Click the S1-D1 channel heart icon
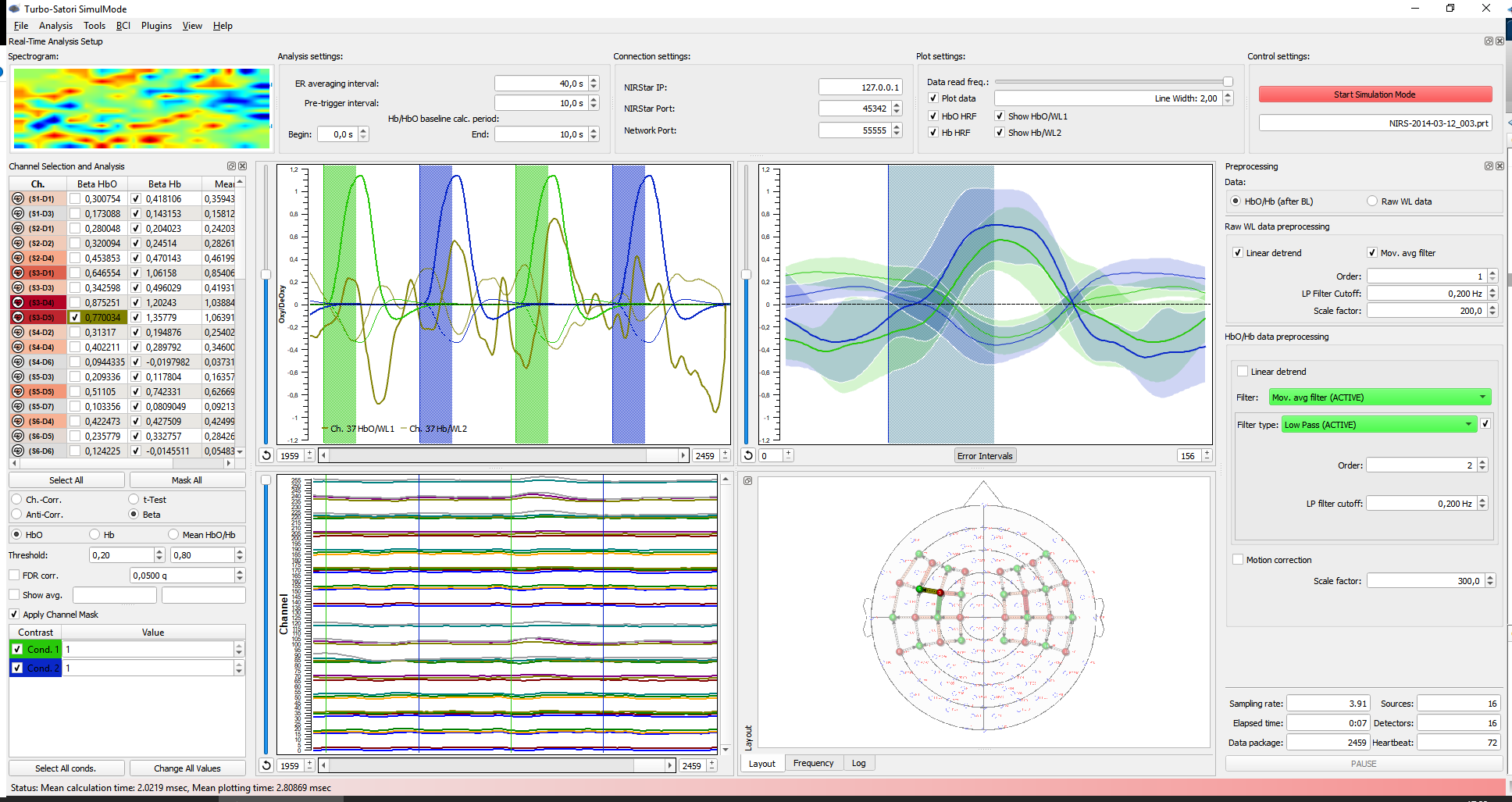This screenshot has width=1512, height=802. [18, 199]
